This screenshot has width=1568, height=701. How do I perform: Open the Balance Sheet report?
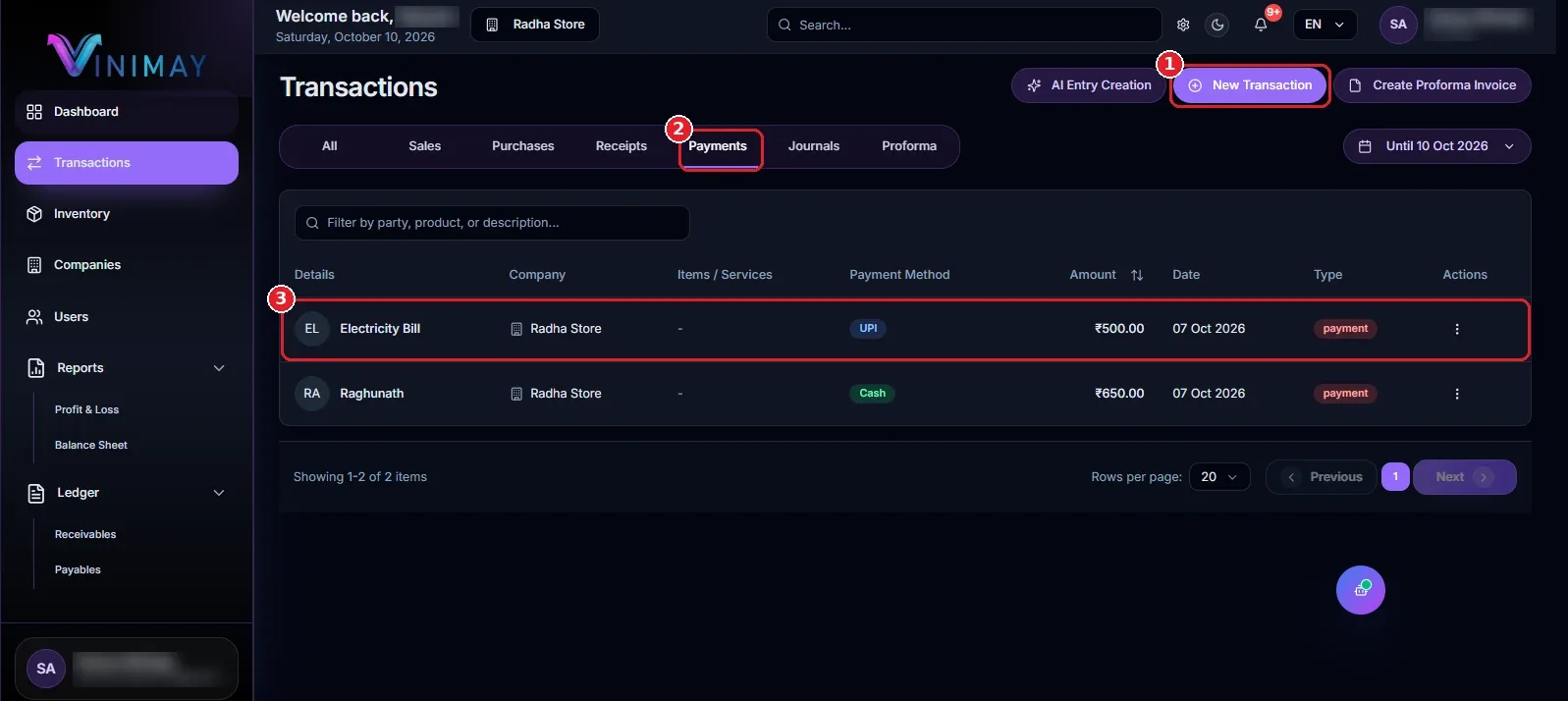tap(91, 446)
